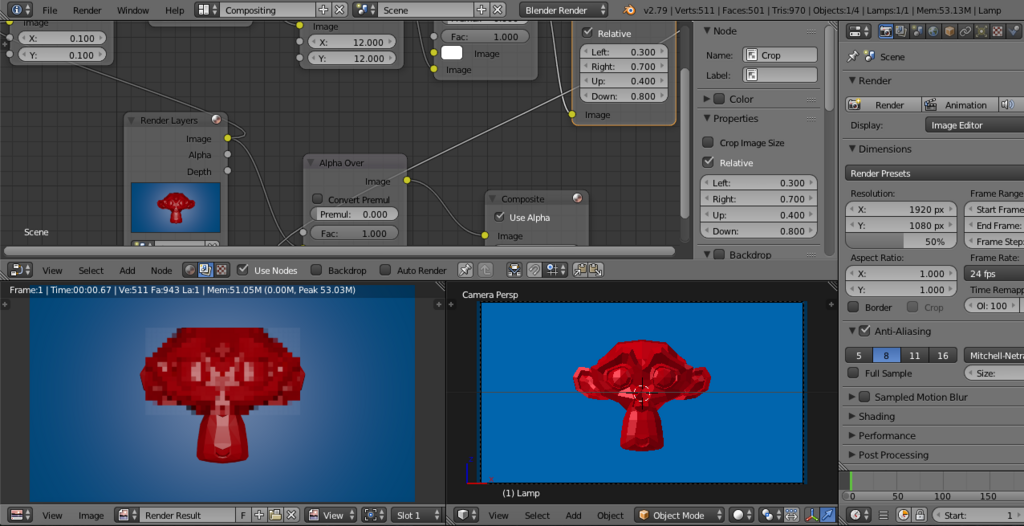Viewport: 1024px width, 526px height.
Task: Open the Window menu
Action: coord(133,10)
